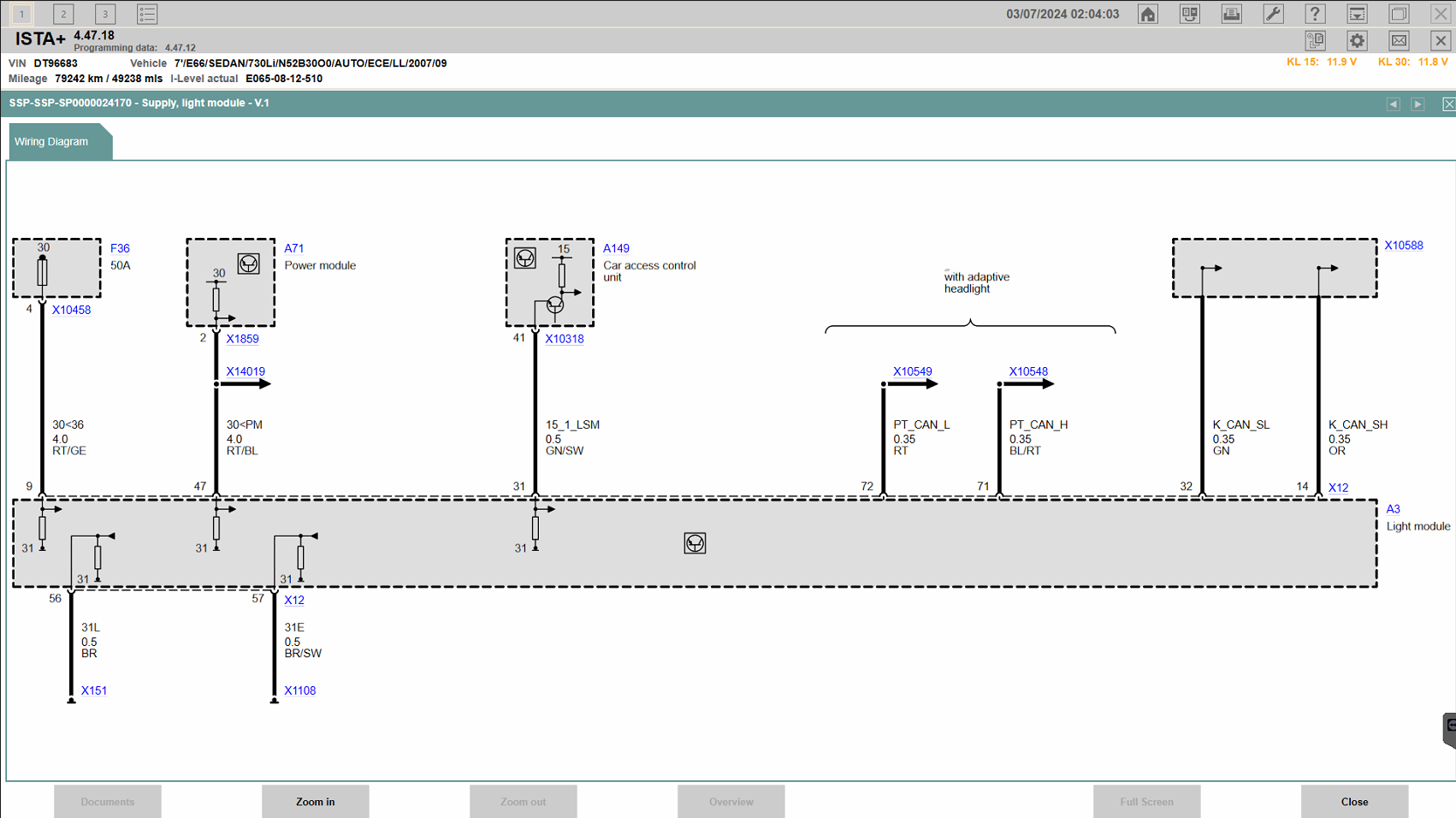Click the PT_CAN_H wire label

click(1039, 424)
